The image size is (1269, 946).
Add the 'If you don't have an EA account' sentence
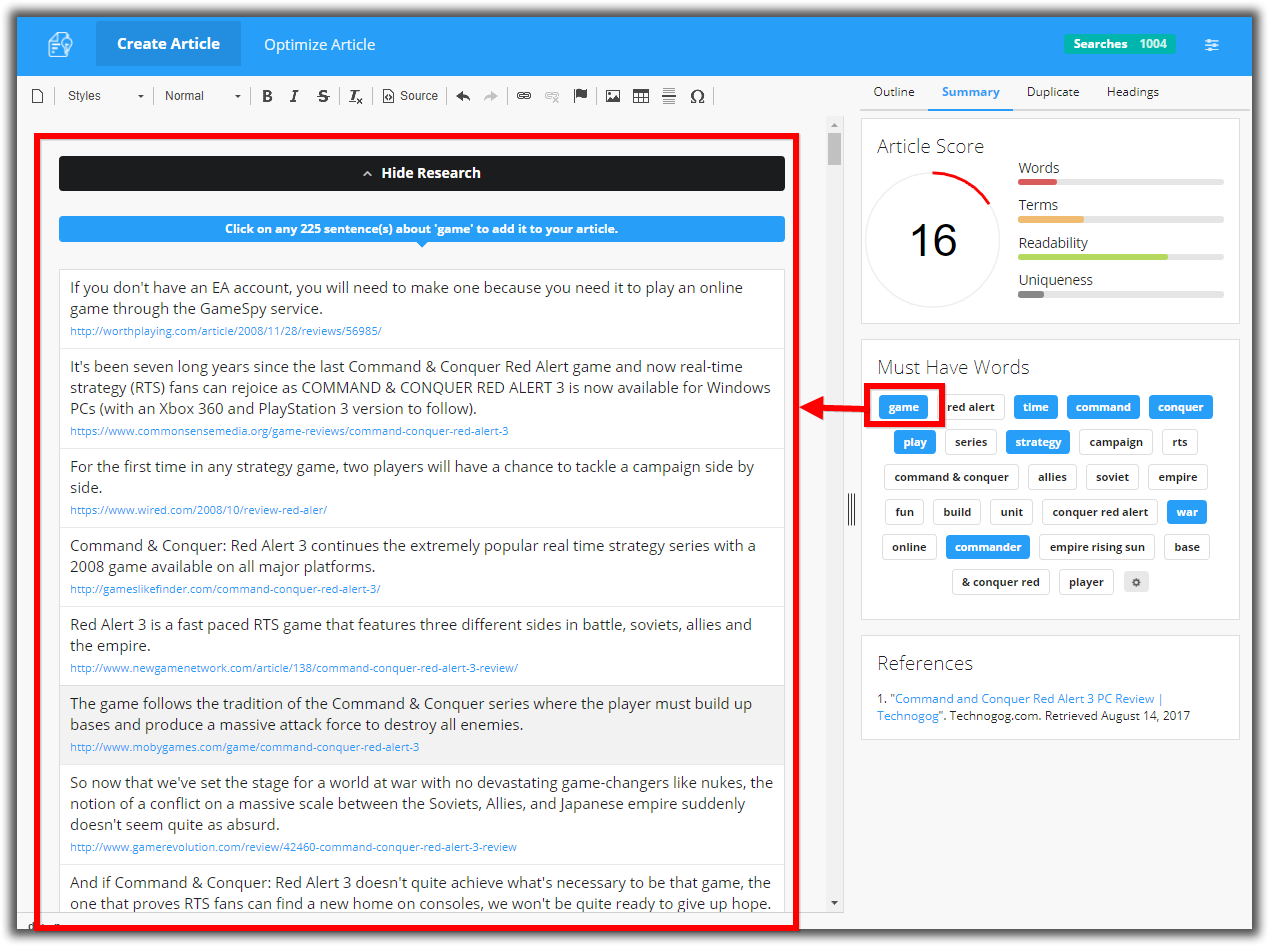tap(422, 309)
